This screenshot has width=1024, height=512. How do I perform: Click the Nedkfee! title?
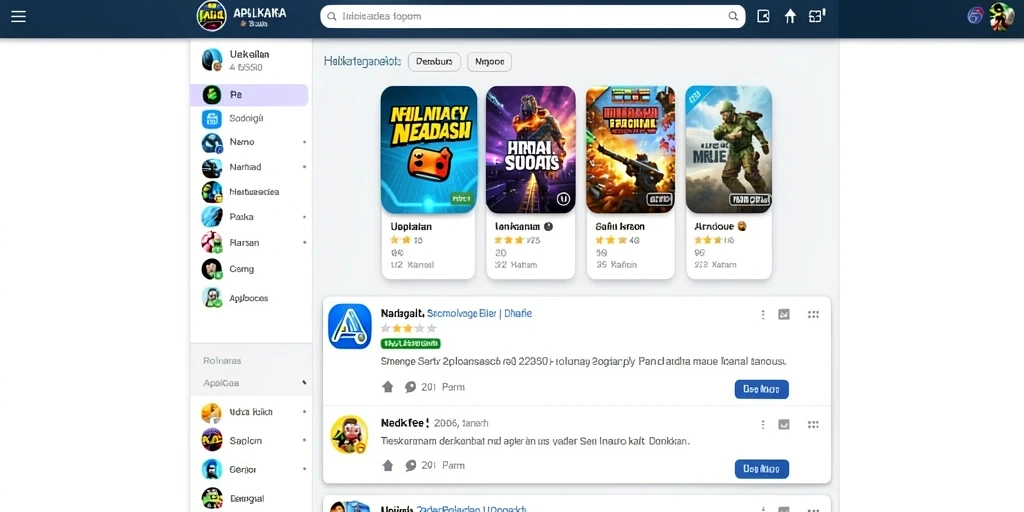(x=405, y=423)
